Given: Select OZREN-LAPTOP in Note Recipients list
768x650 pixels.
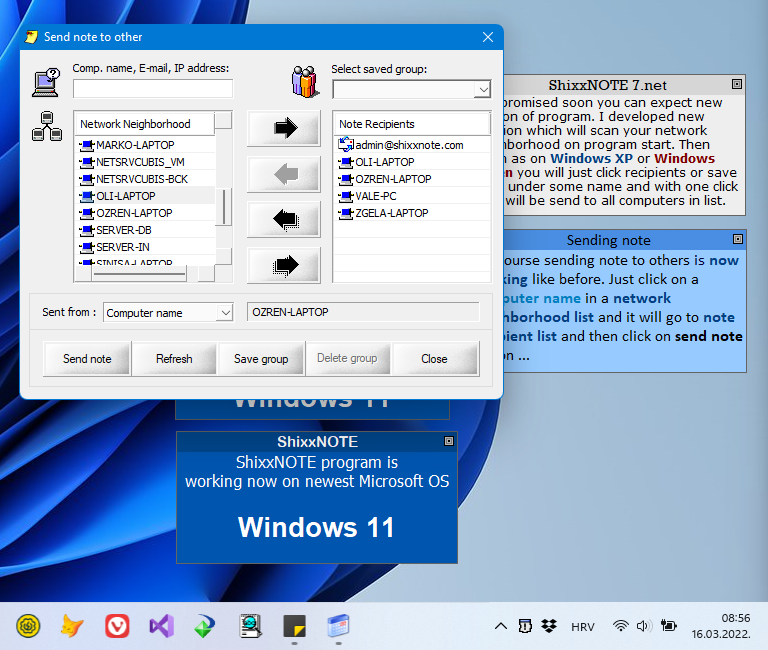Looking at the screenshot, I should [412, 179].
